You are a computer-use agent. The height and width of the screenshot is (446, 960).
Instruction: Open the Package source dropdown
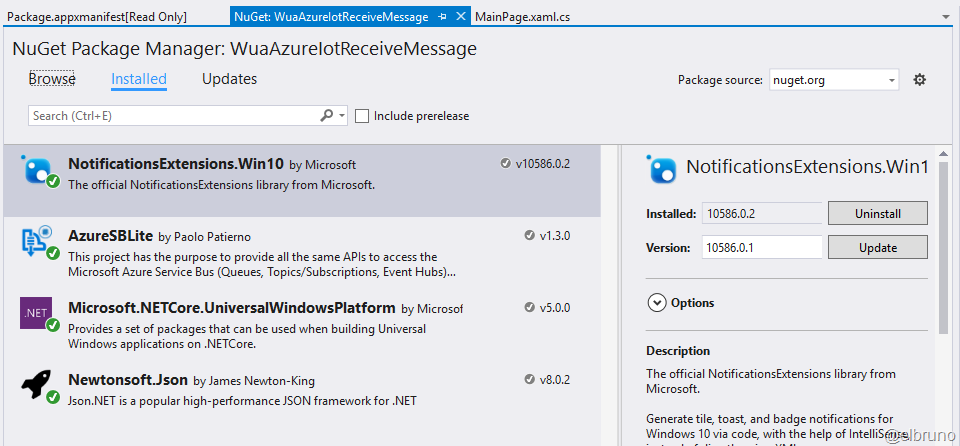(833, 80)
